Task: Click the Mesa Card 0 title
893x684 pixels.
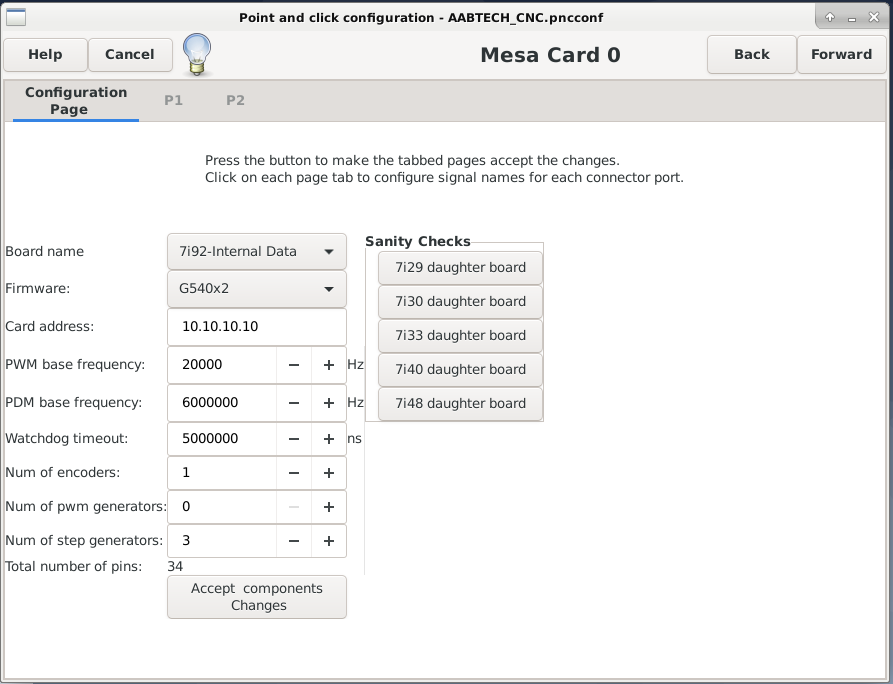Action: 550,55
